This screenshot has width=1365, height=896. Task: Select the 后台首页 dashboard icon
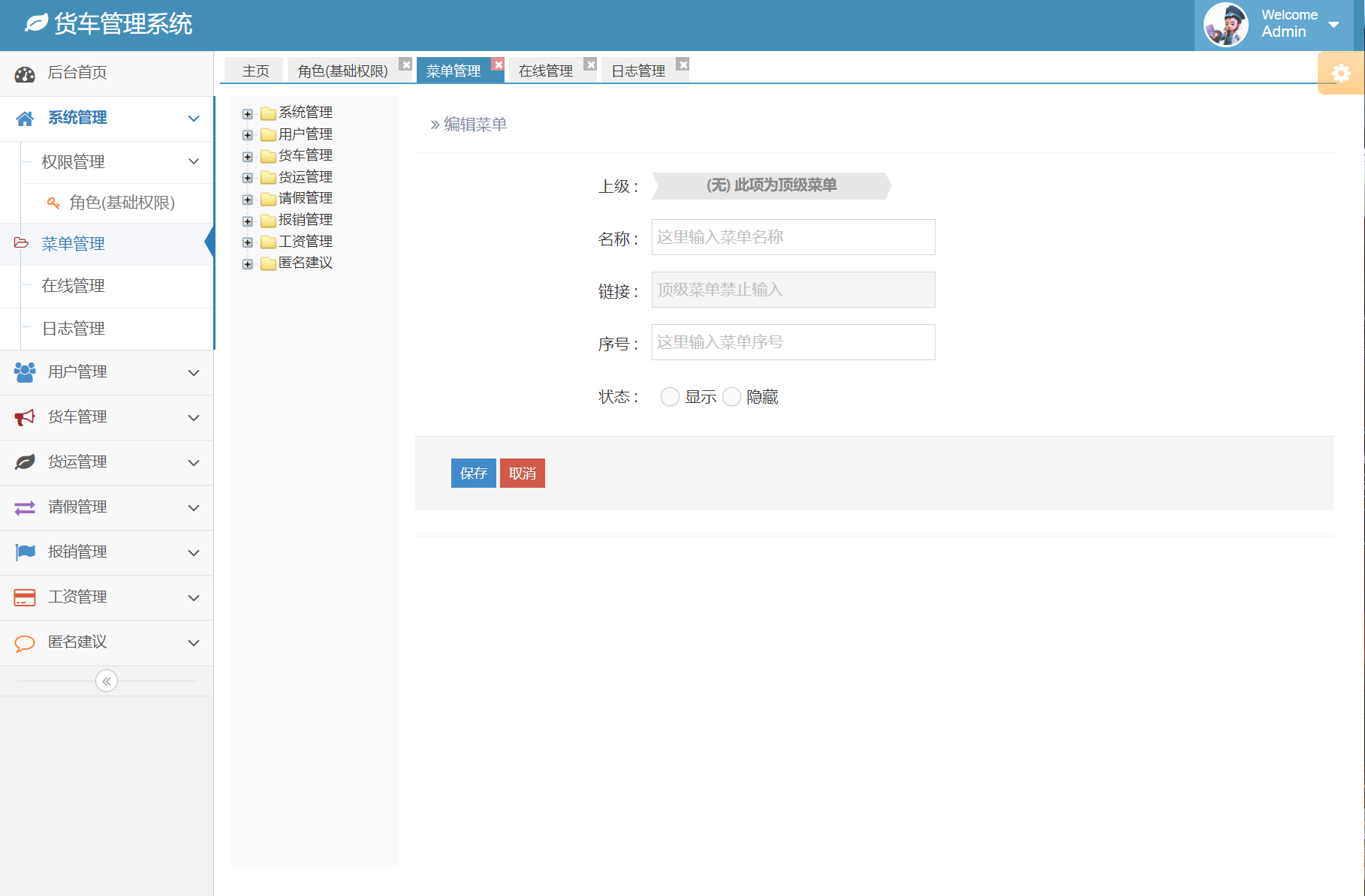26,73
